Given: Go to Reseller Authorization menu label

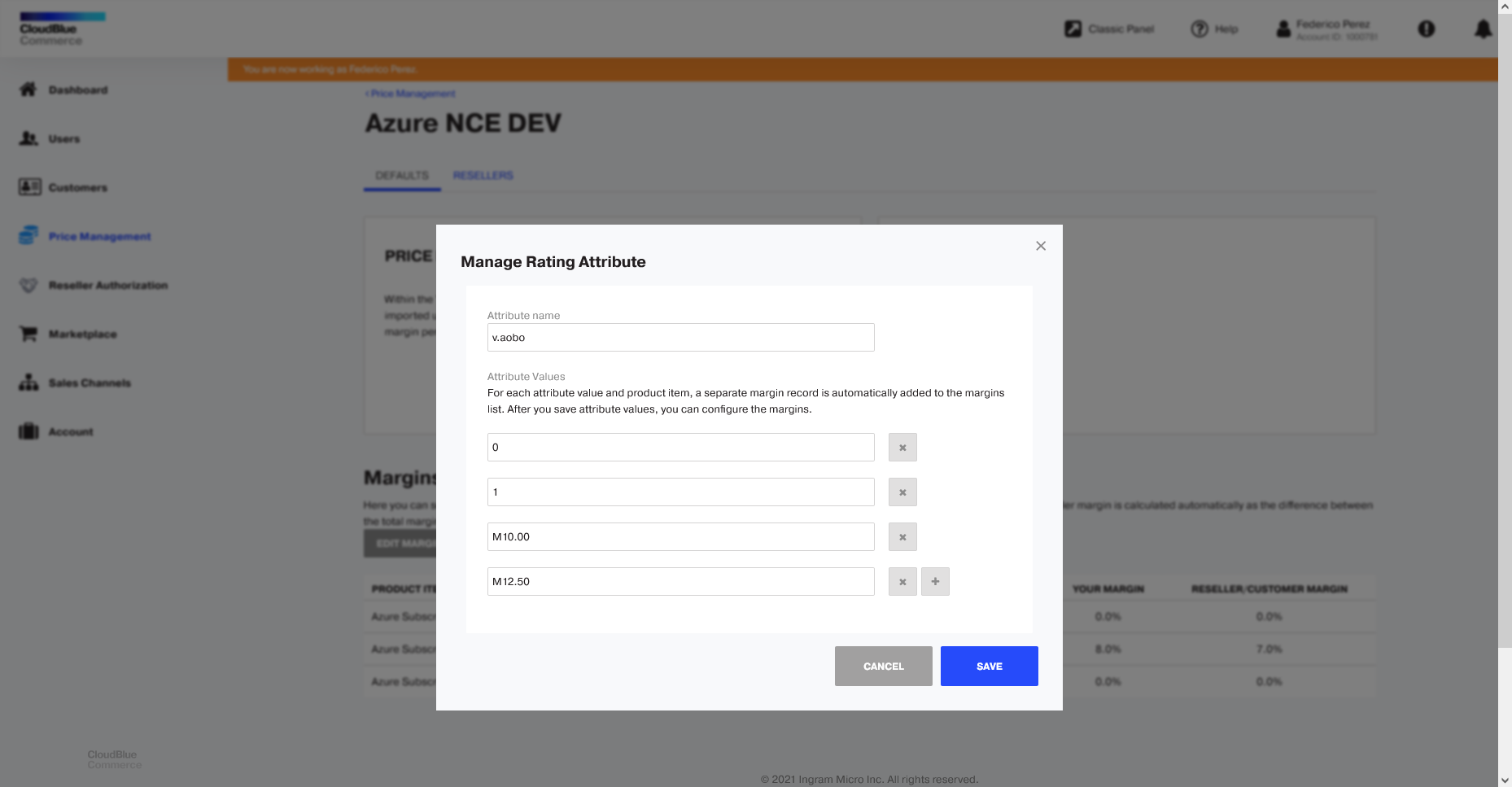Looking at the screenshot, I should point(108,286).
